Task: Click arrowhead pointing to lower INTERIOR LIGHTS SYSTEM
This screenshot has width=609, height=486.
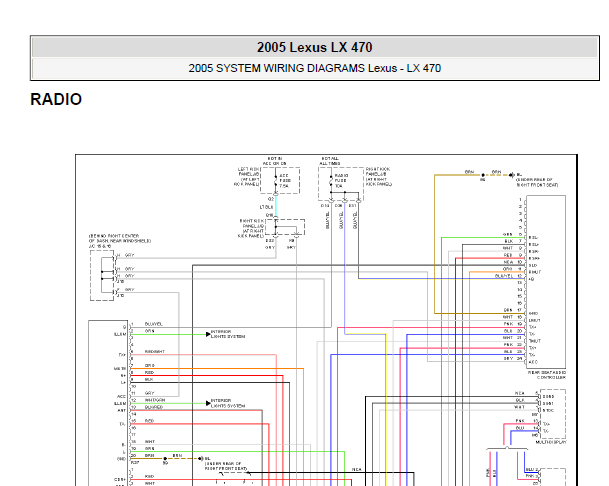Action: (x=208, y=403)
